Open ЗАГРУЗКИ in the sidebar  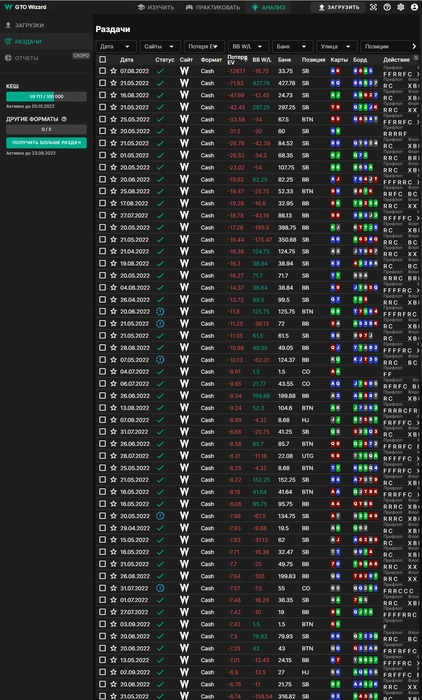[46, 25]
